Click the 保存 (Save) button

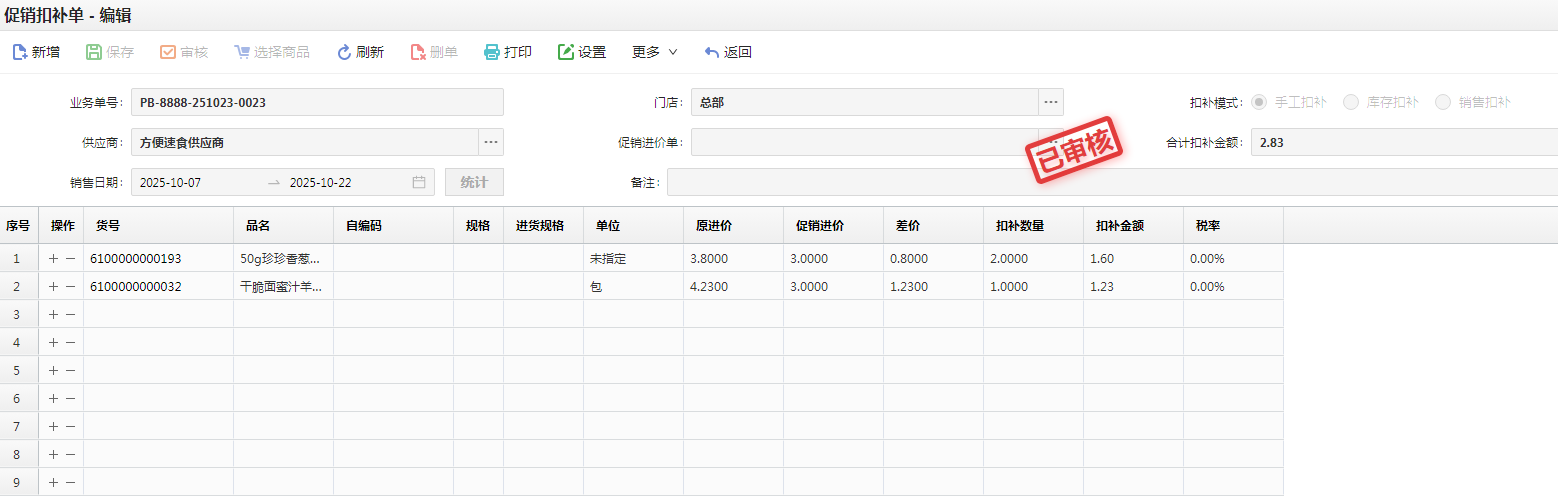click(109, 52)
